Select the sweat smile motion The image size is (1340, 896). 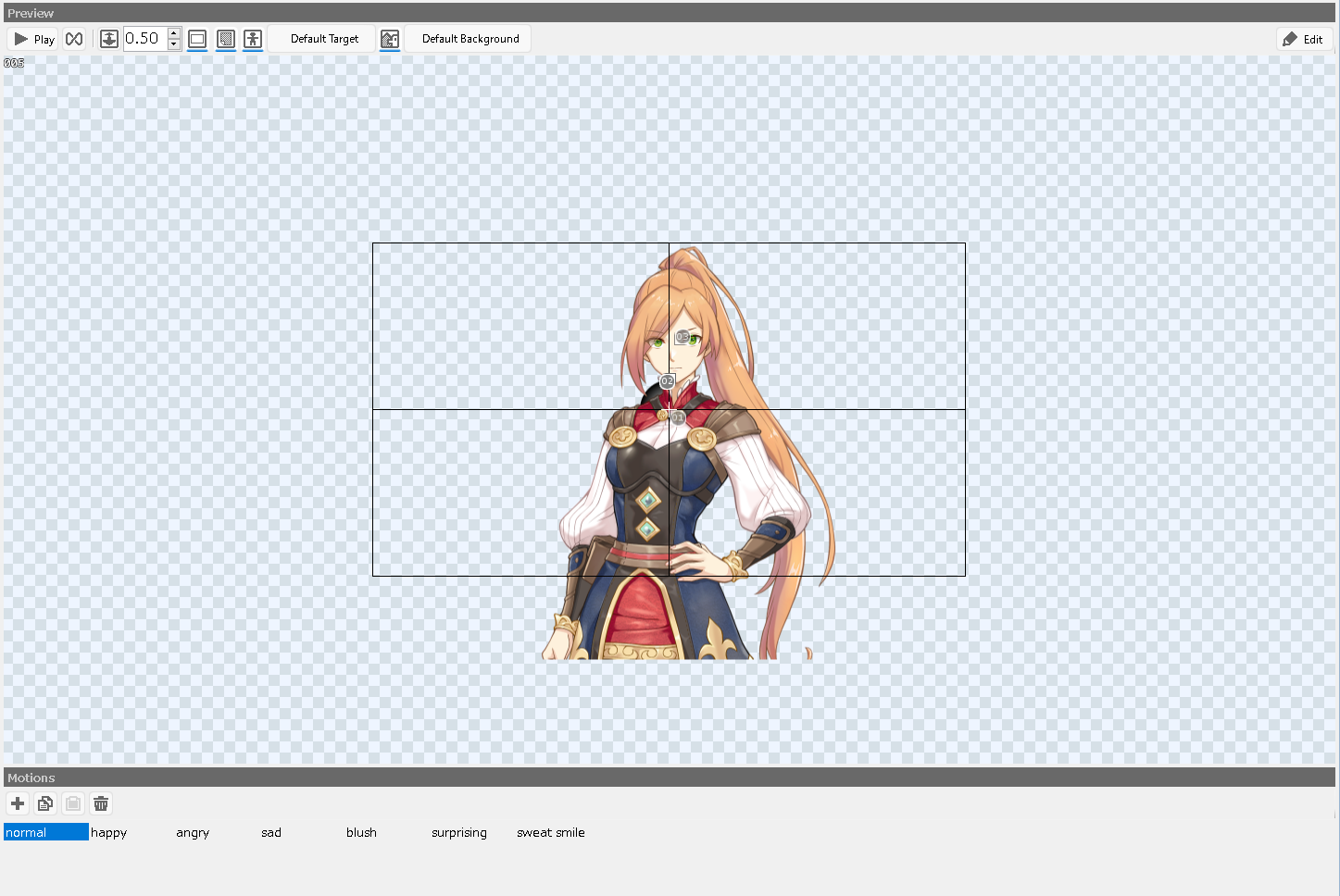(550, 832)
